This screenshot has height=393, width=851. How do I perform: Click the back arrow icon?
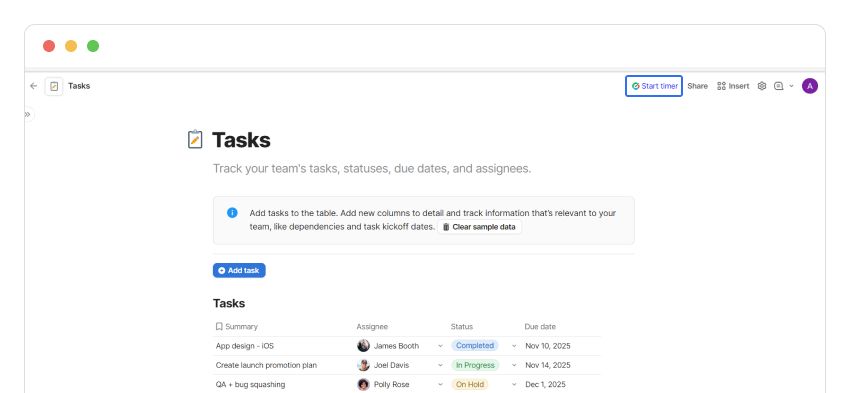point(34,86)
